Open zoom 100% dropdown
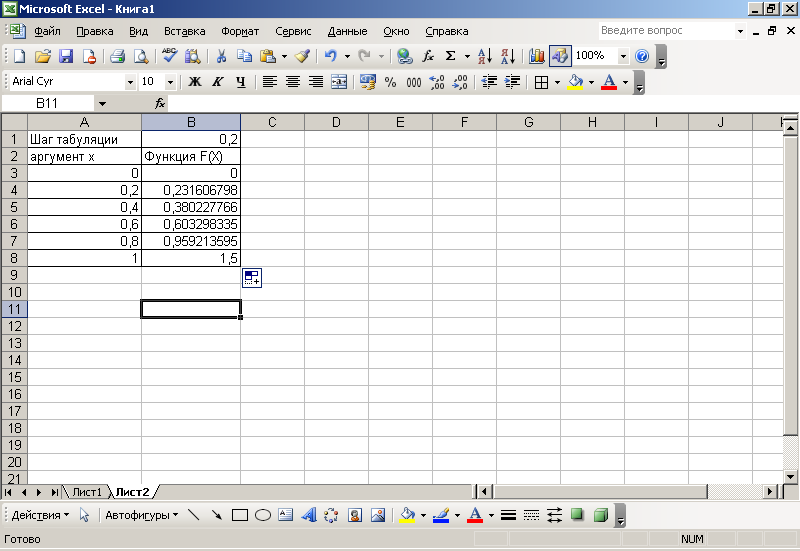The image size is (800, 551). (623, 56)
